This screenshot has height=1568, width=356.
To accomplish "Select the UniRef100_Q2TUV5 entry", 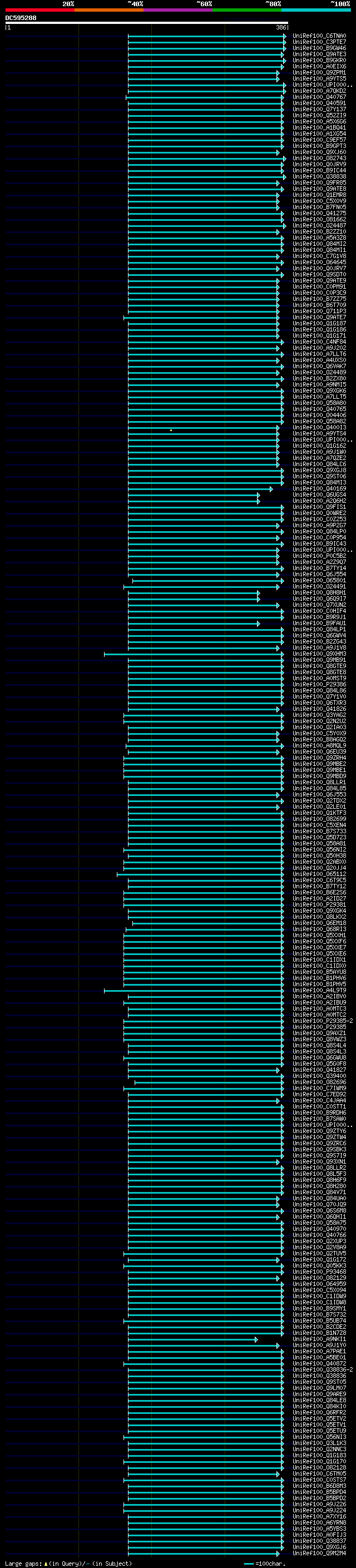I will [319, 1253].
